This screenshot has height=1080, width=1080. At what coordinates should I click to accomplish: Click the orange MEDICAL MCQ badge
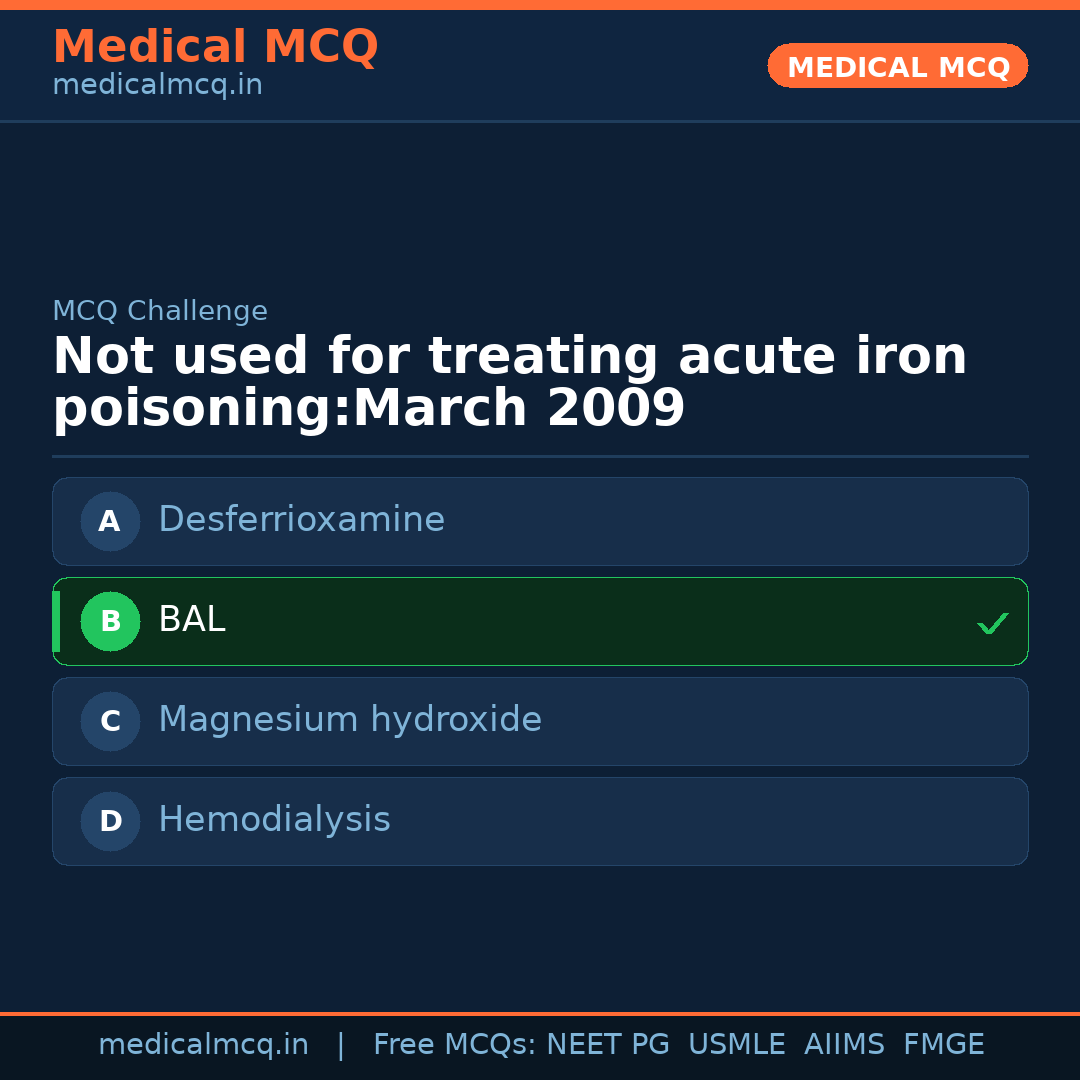tap(897, 66)
